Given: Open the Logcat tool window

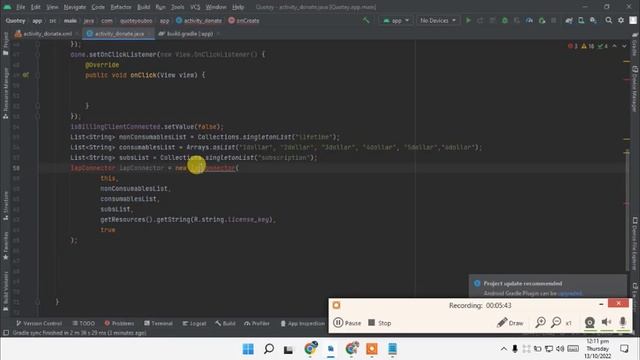Looking at the screenshot, I should (x=194, y=323).
